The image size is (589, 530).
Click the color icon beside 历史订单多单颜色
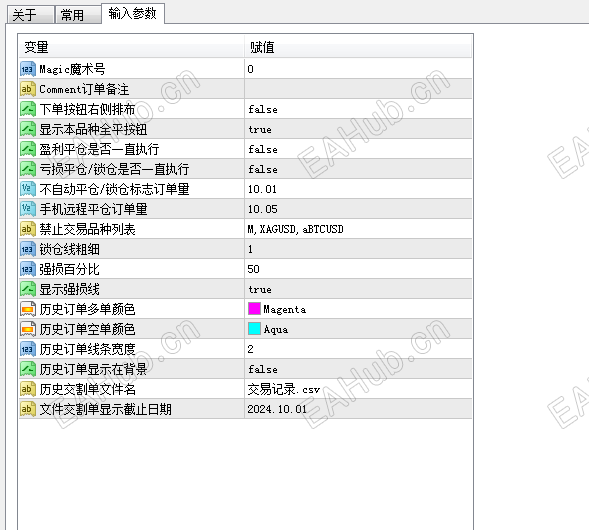click(x=28, y=309)
